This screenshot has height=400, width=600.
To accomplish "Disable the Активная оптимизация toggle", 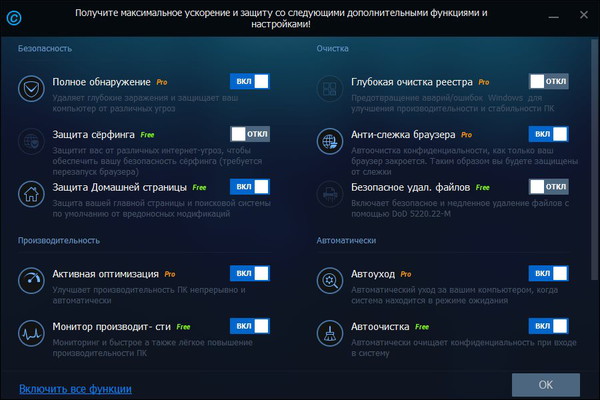I will (249, 273).
